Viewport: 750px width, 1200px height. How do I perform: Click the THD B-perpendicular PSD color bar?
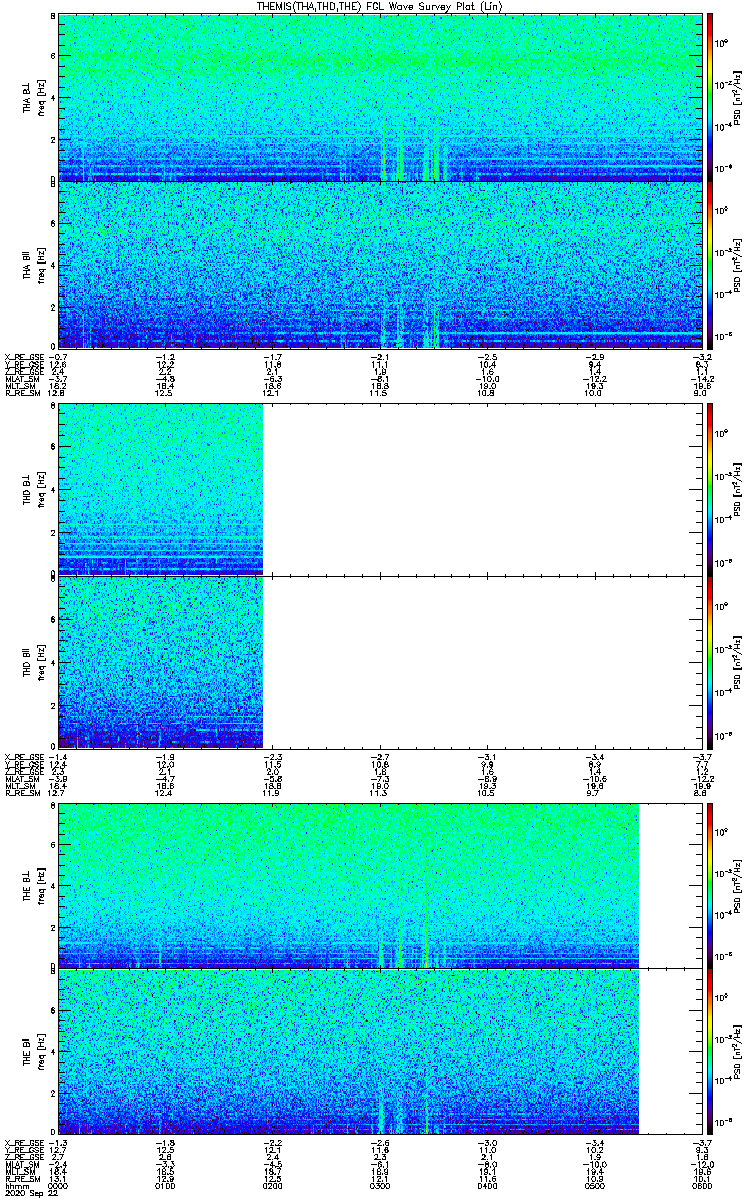tap(710, 490)
